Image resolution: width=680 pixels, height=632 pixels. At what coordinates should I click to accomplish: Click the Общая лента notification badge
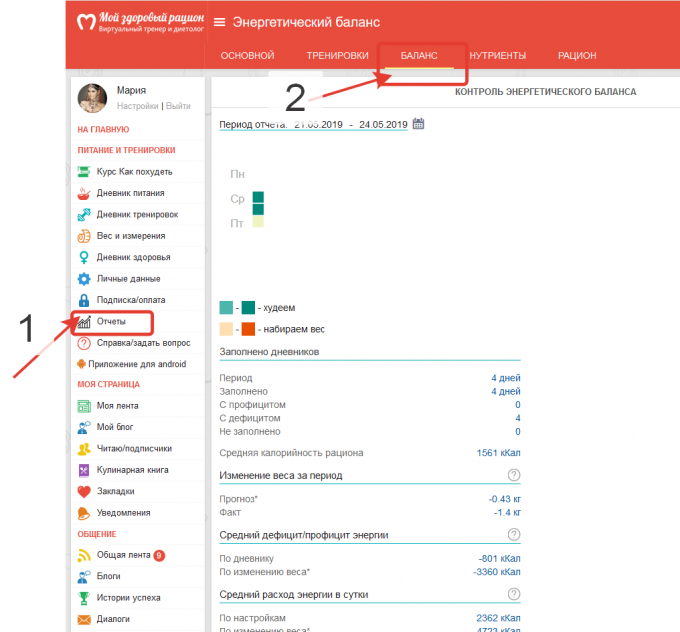[x=159, y=555]
